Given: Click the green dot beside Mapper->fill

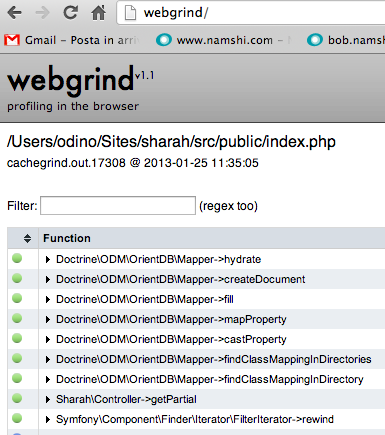Looking at the screenshot, I should [x=17, y=298].
